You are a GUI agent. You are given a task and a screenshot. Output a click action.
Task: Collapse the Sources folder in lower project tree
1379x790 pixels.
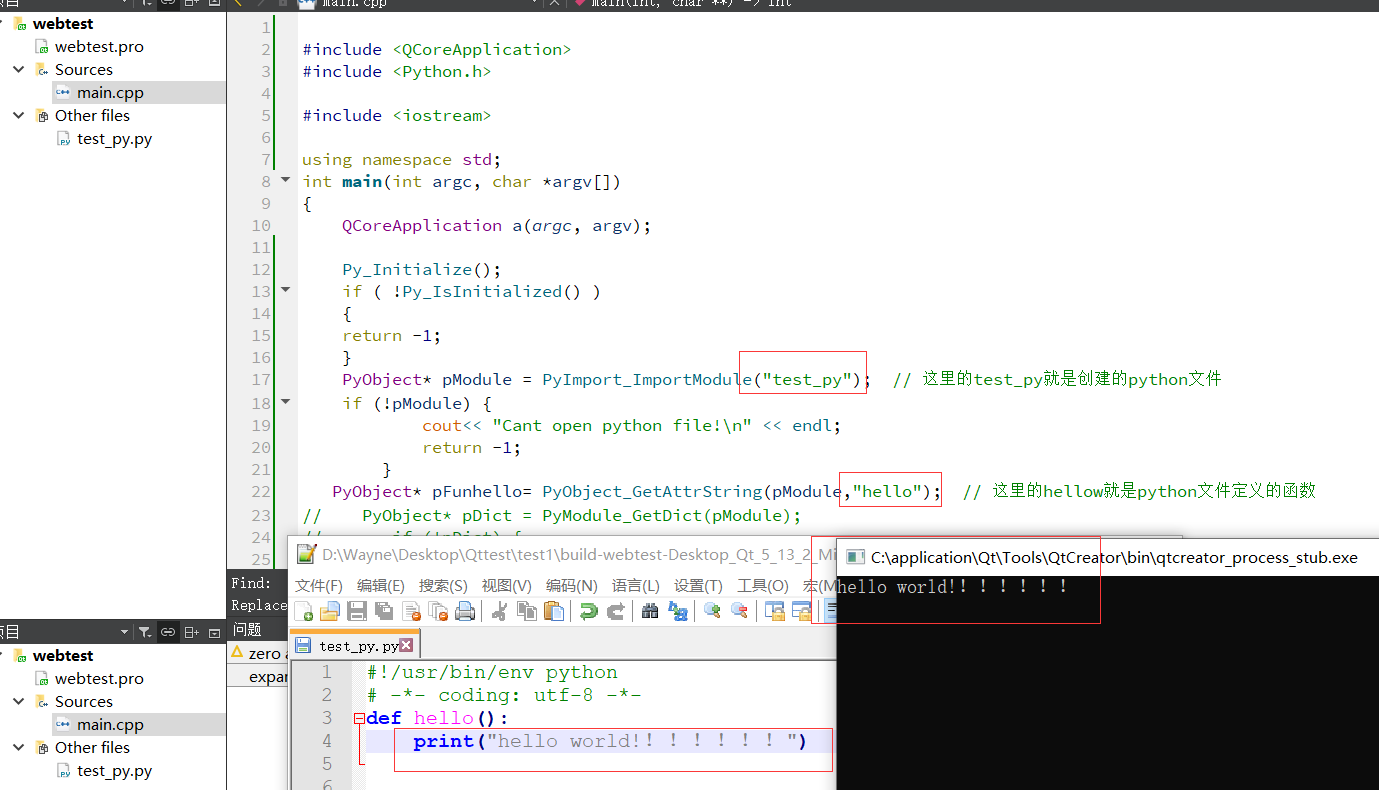pos(18,701)
